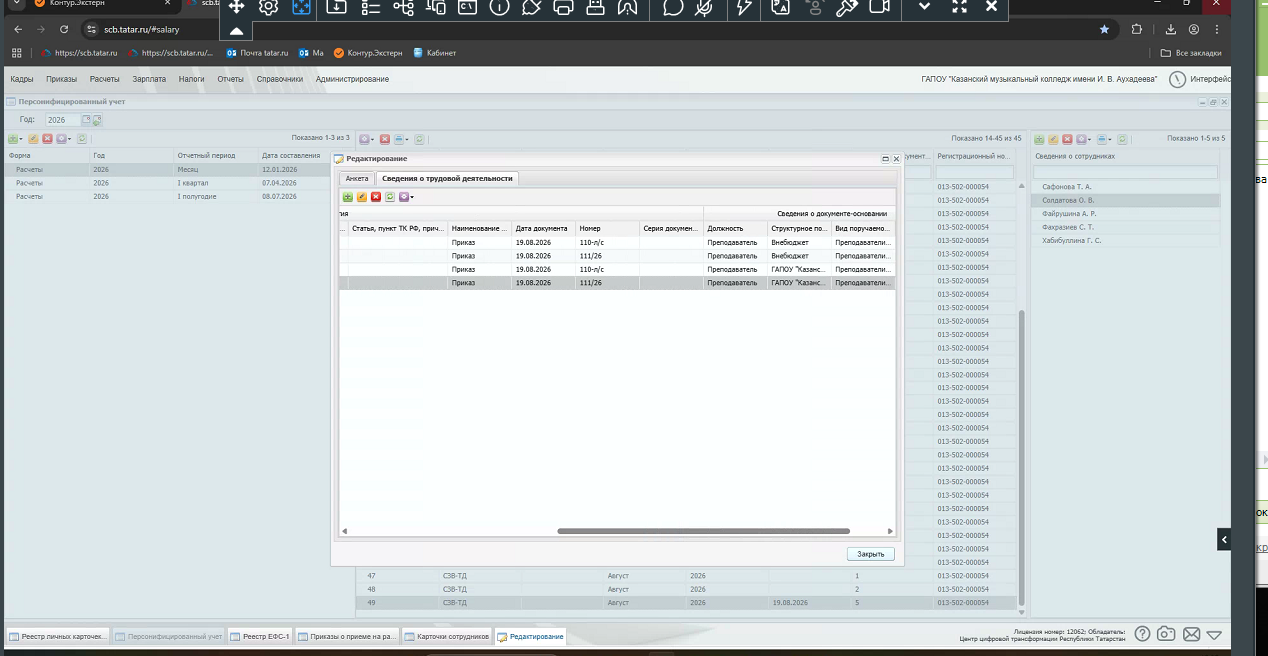The image size is (1268, 656).
Task: Open the purple gear dropdown in left reports panel
Action: pos(63,139)
